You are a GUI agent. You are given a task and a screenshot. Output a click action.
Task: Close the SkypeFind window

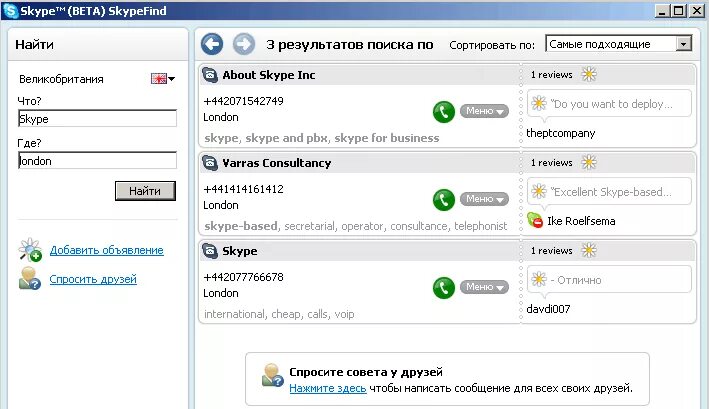coord(696,11)
